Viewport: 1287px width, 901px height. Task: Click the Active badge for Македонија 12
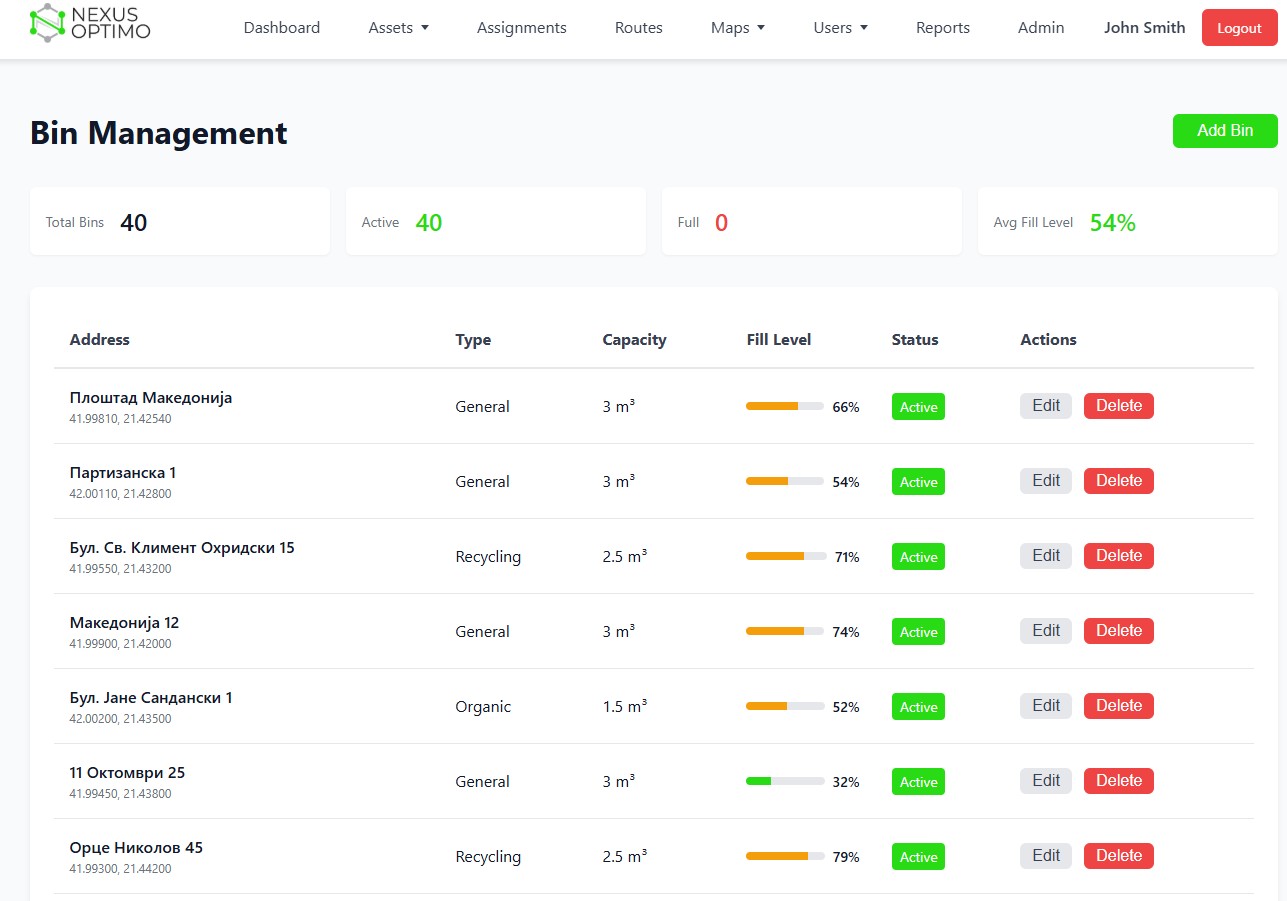tap(918, 632)
